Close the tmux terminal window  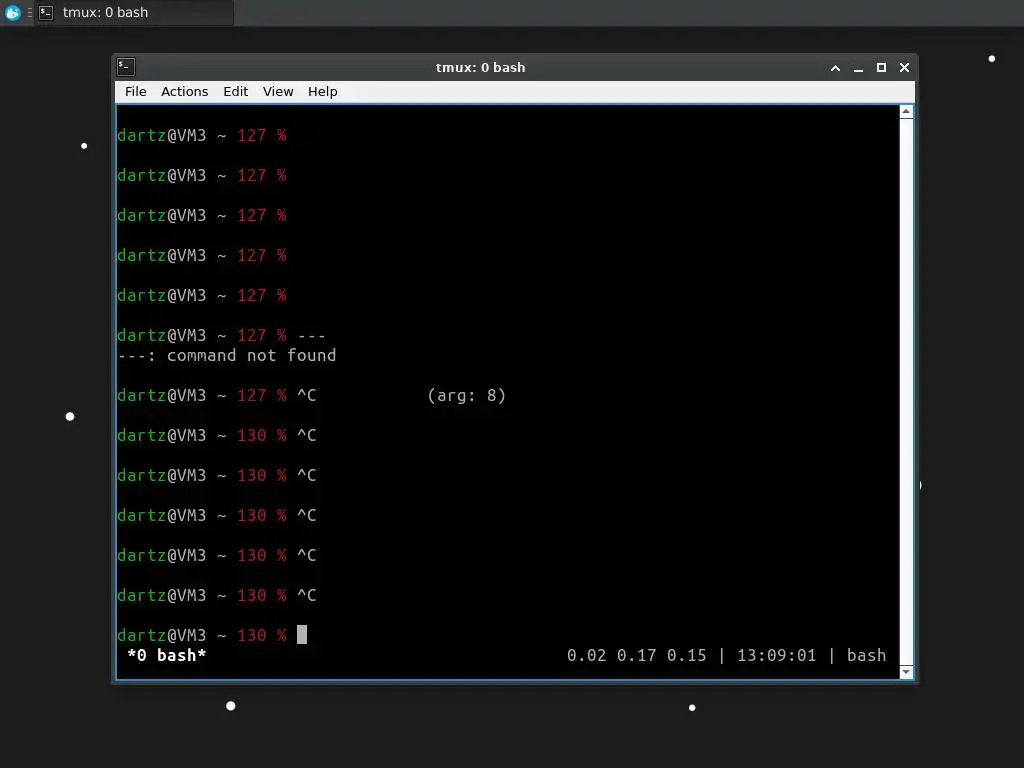[x=904, y=68]
